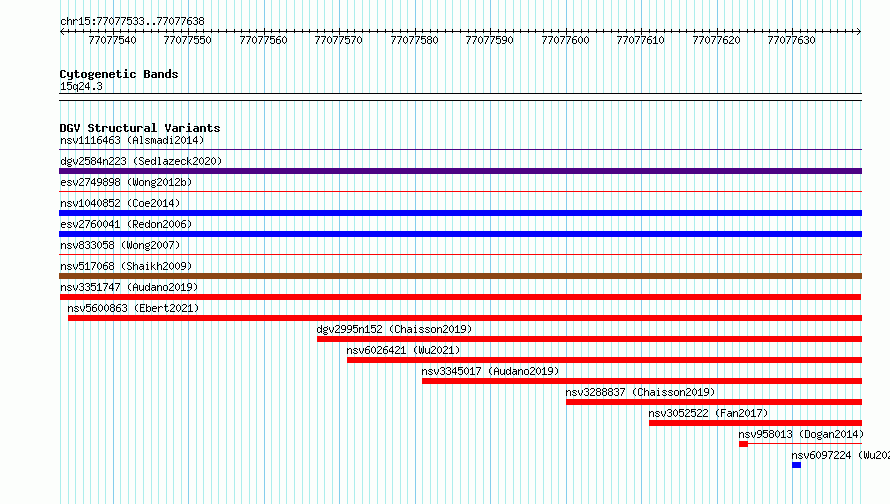This screenshot has width=890, height=504.
Task: Click ruler position 77077600
Action: click(x=565, y=40)
